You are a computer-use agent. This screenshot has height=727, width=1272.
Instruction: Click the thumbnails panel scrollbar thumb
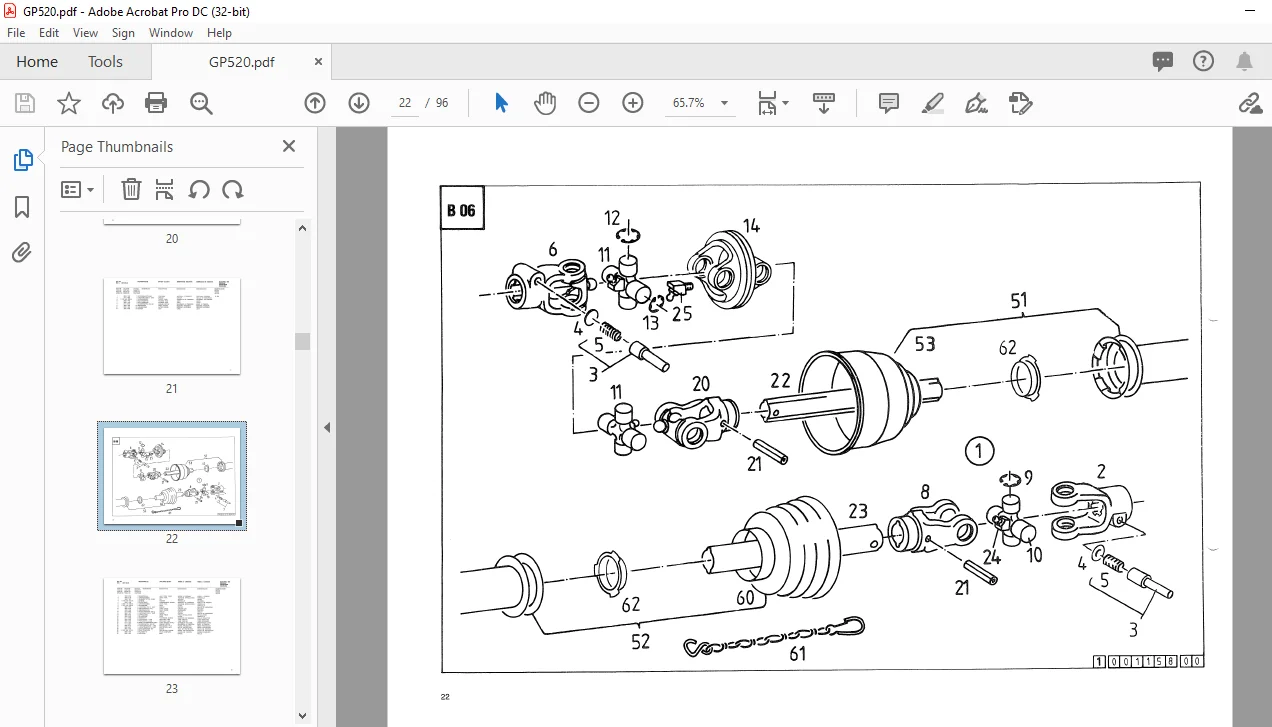[302, 341]
